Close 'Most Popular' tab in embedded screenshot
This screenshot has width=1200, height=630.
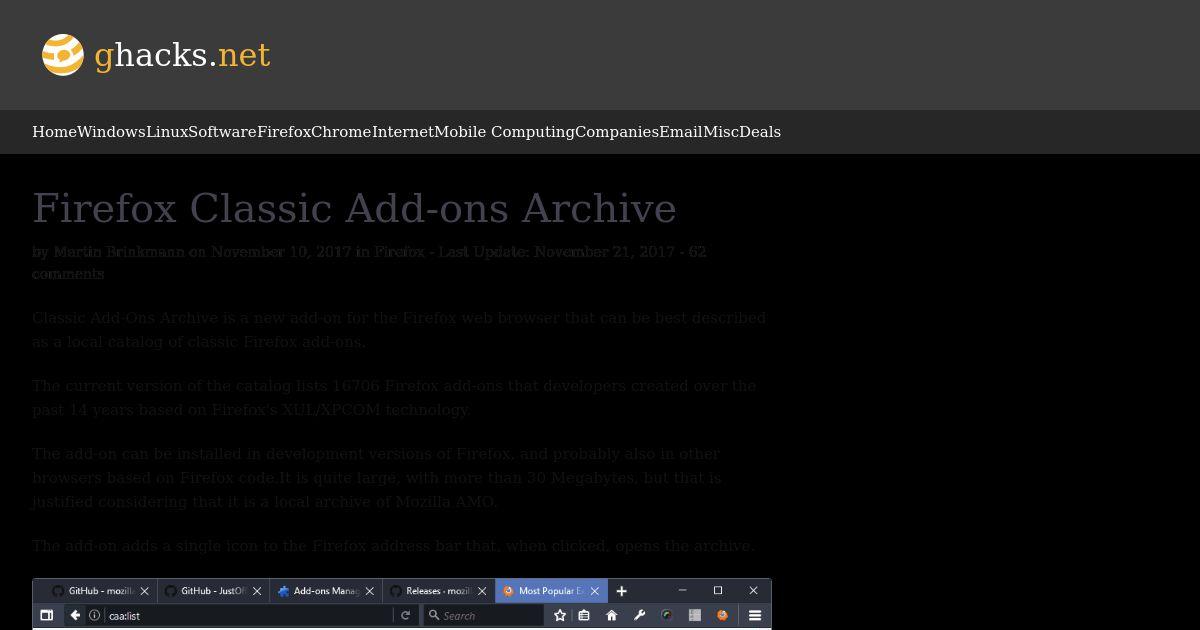point(594,591)
